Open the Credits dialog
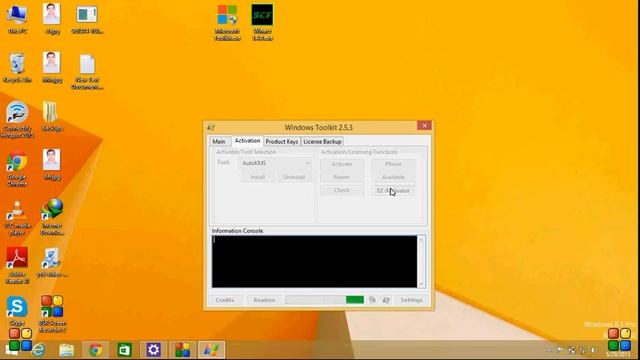640x360 pixels. click(x=225, y=300)
